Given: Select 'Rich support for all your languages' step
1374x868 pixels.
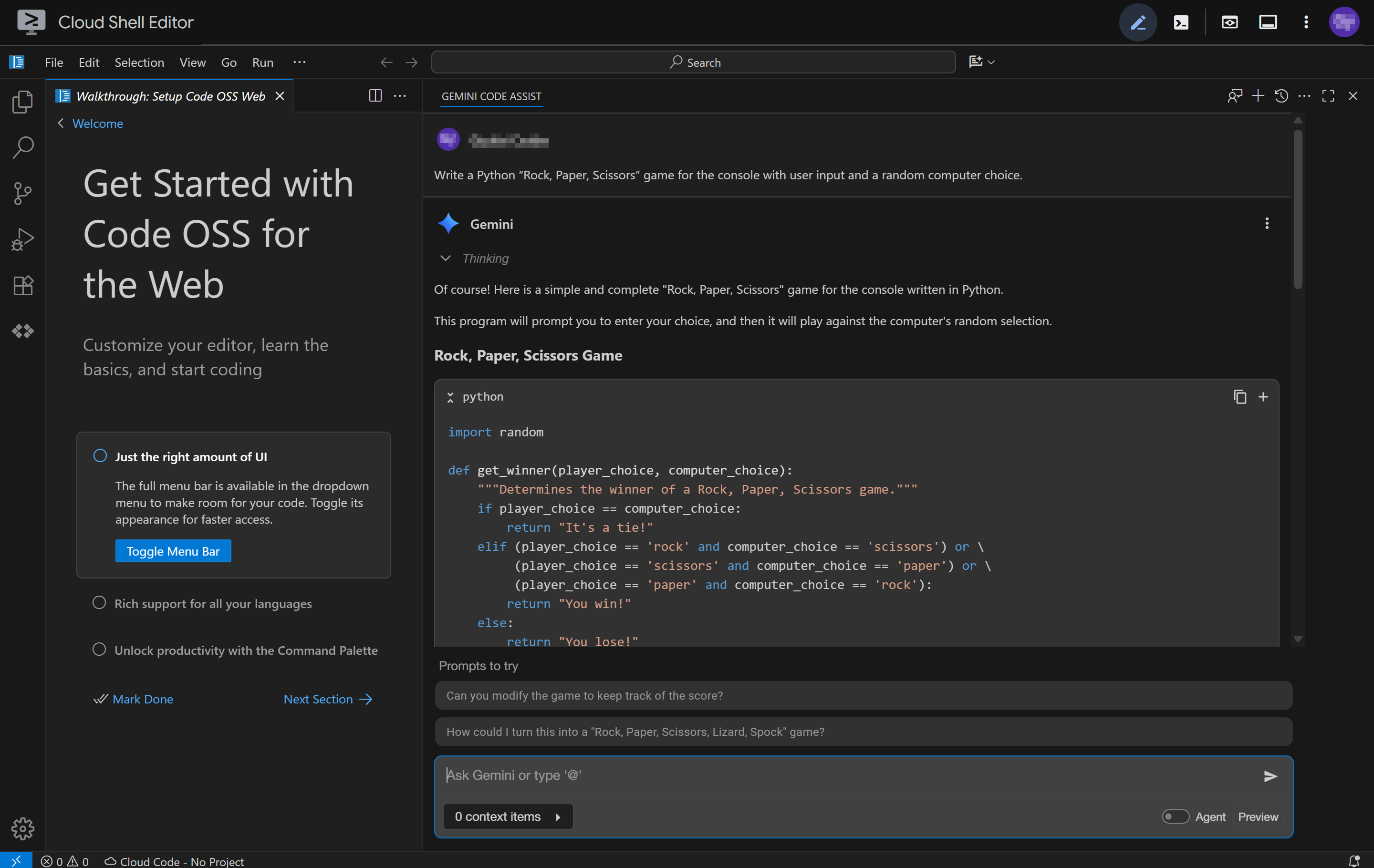Looking at the screenshot, I should [213, 603].
